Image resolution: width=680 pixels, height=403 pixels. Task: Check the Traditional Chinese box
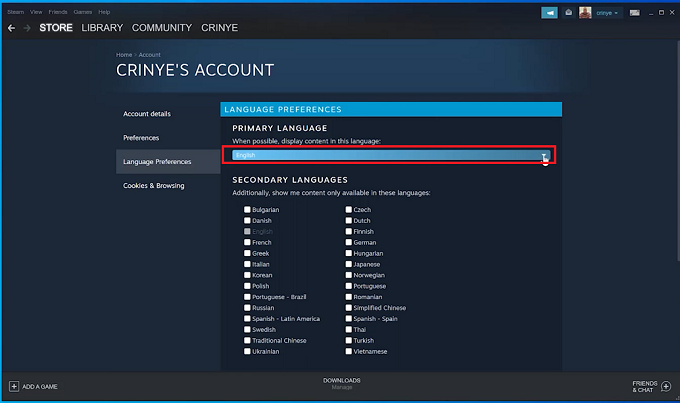(247, 340)
